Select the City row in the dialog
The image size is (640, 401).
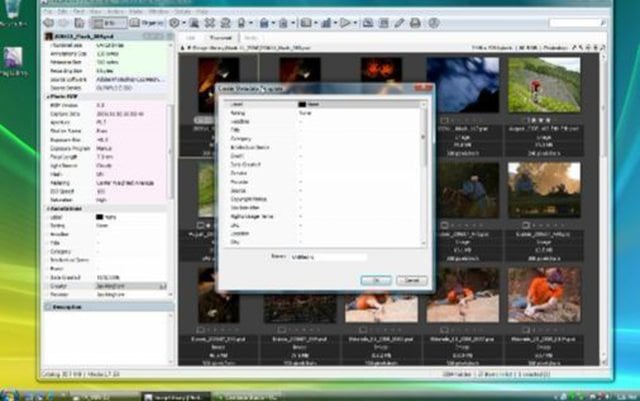[322, 242]
